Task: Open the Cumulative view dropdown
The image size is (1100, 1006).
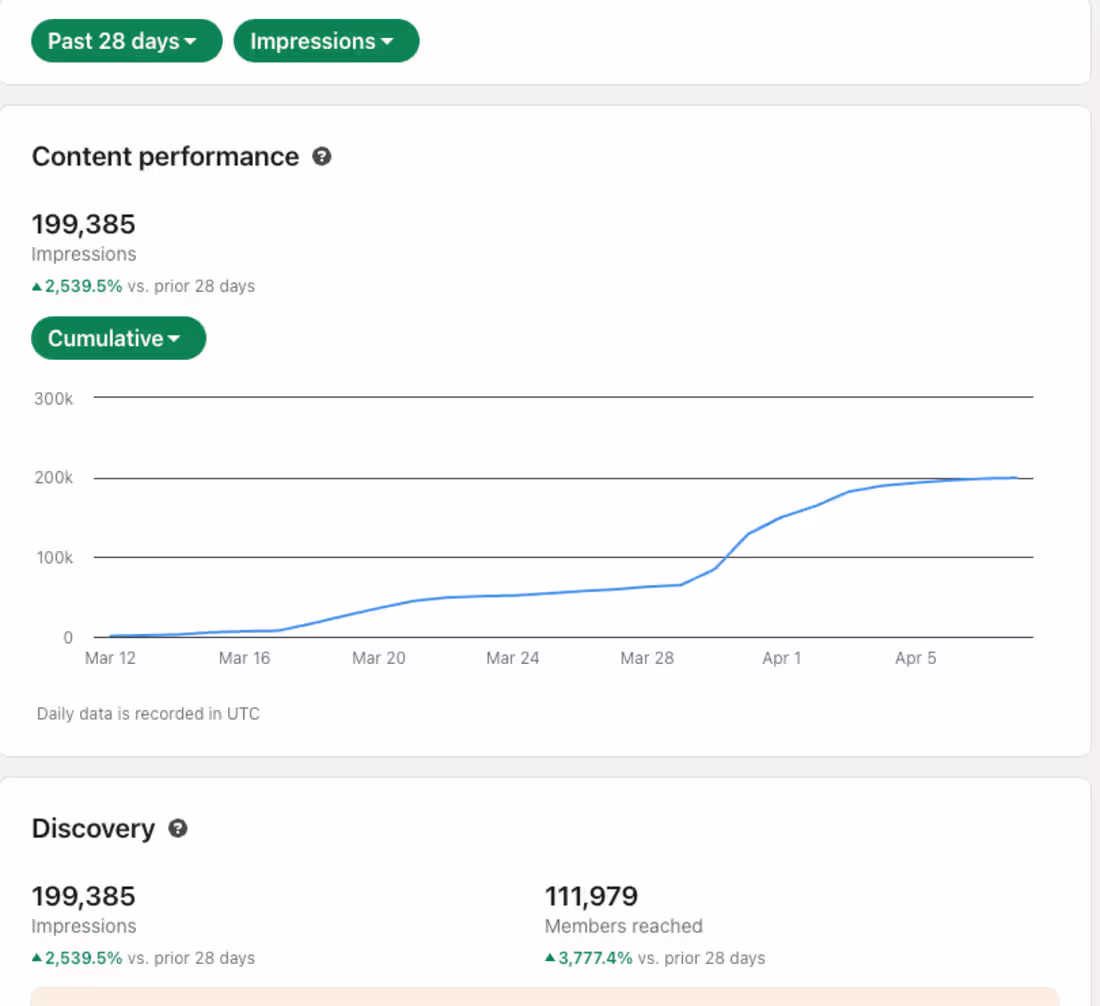Action: click(118, 338)
